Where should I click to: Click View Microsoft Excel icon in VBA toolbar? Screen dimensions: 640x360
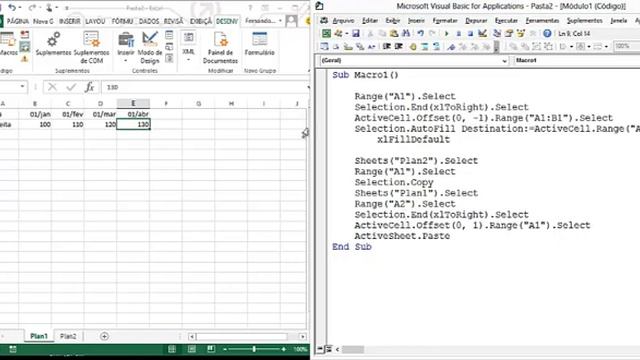326,33
